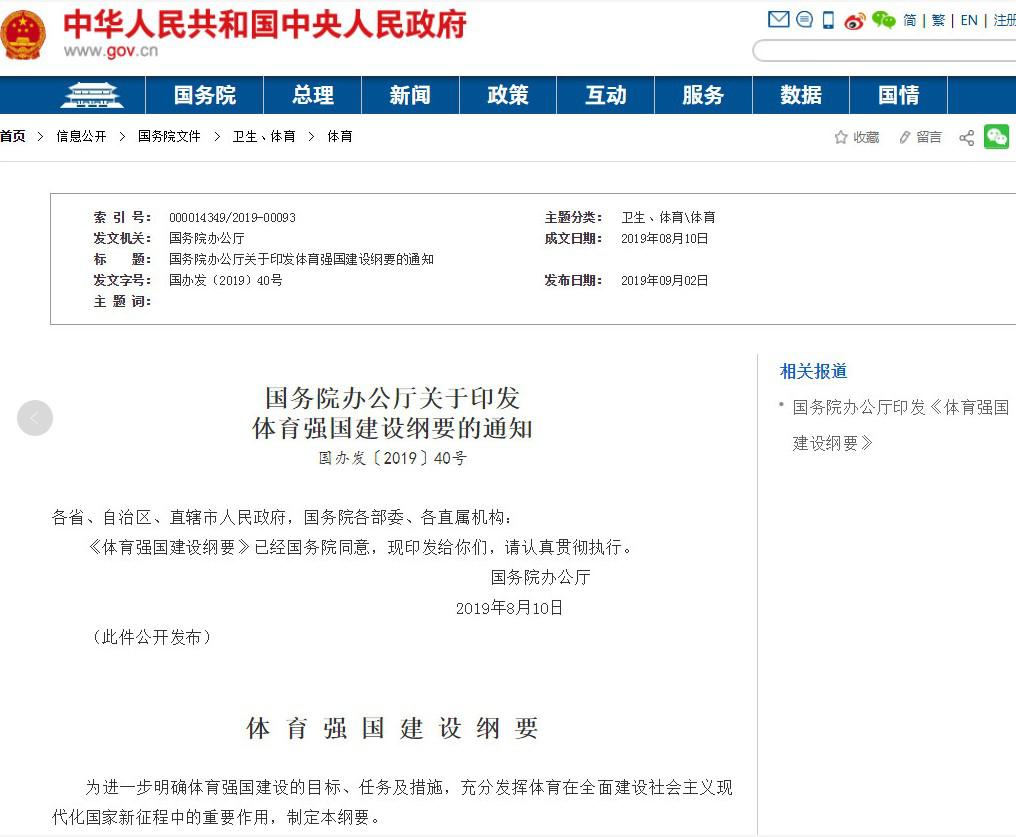Viewport: 1016px width, 837px height.
Task: Go to 首页 breadcrumb
Action: (12, 136)
